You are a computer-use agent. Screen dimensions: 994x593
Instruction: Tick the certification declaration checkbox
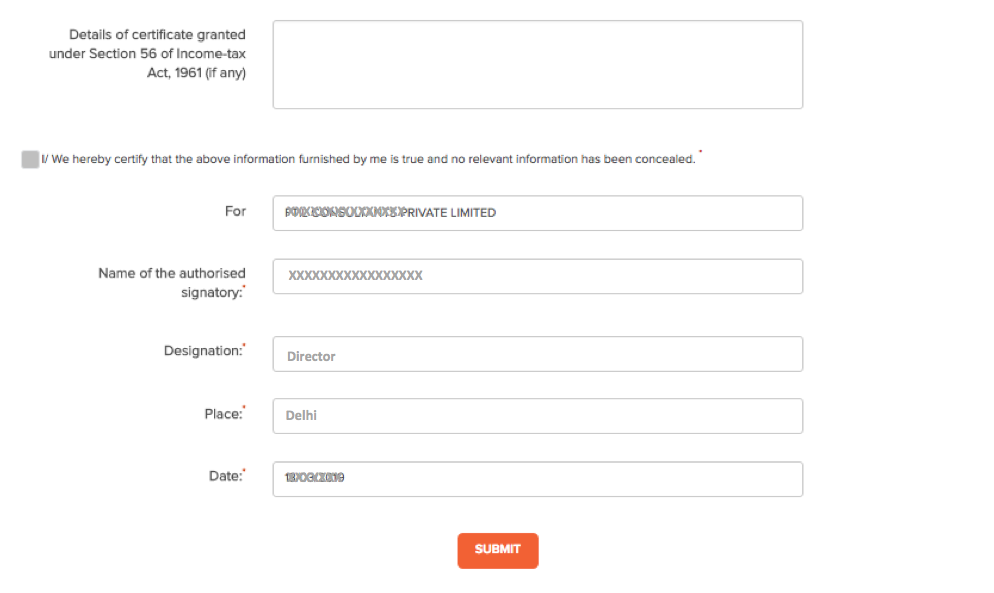30,160
